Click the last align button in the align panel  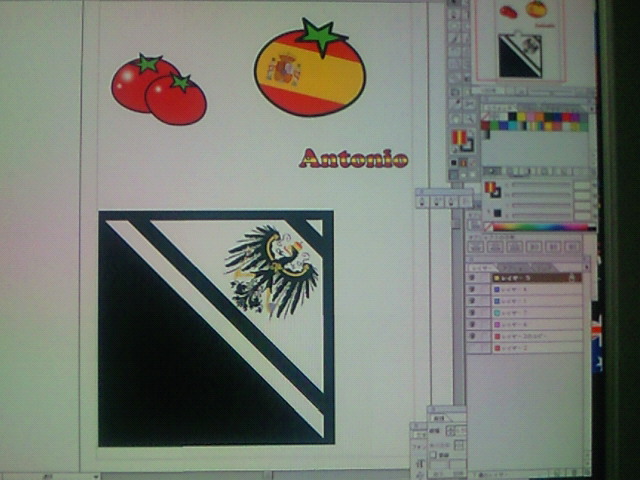point(573,247)
